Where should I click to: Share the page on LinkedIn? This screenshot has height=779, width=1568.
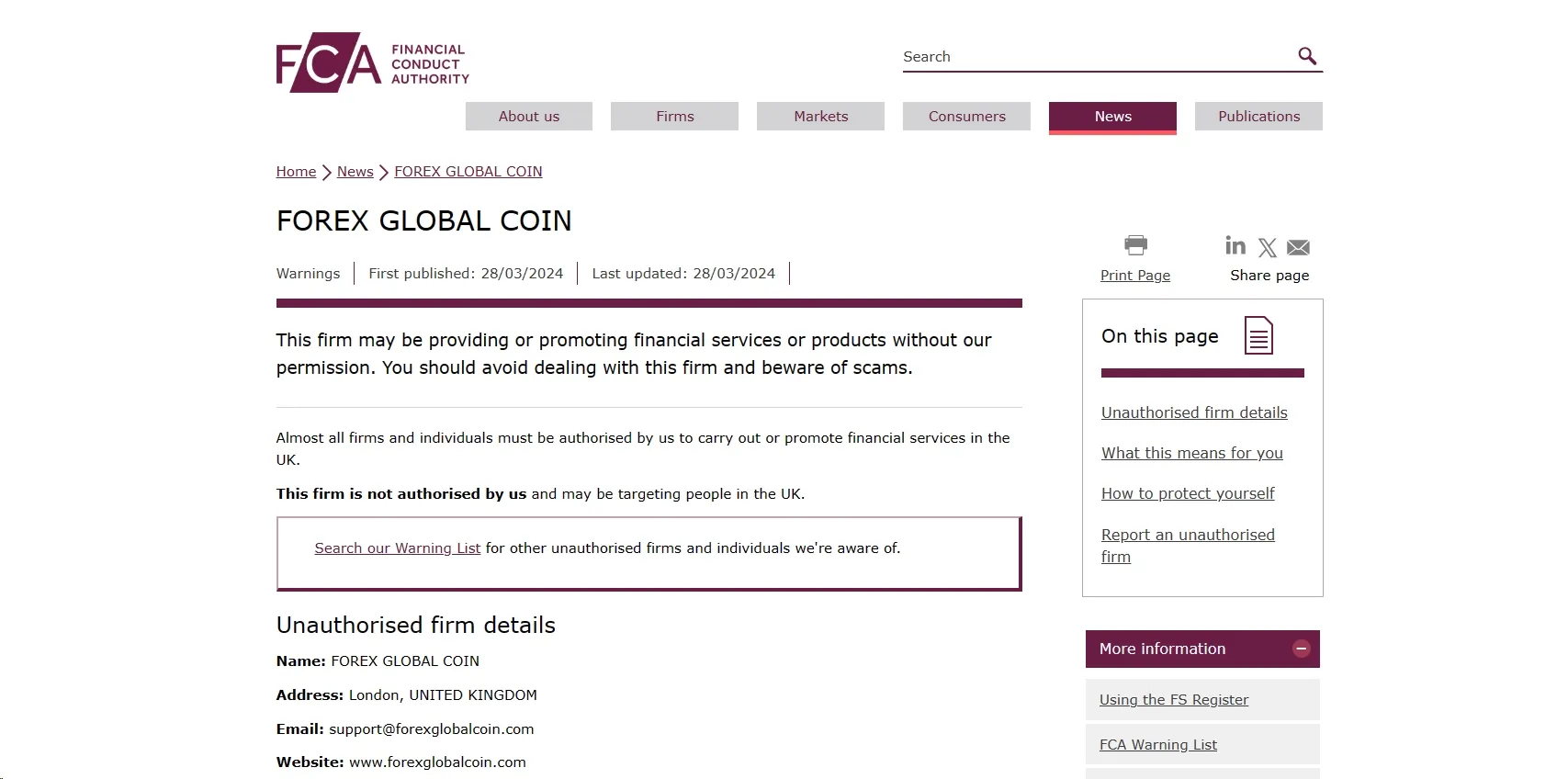pyautogui.click(x=1235, y=245)
